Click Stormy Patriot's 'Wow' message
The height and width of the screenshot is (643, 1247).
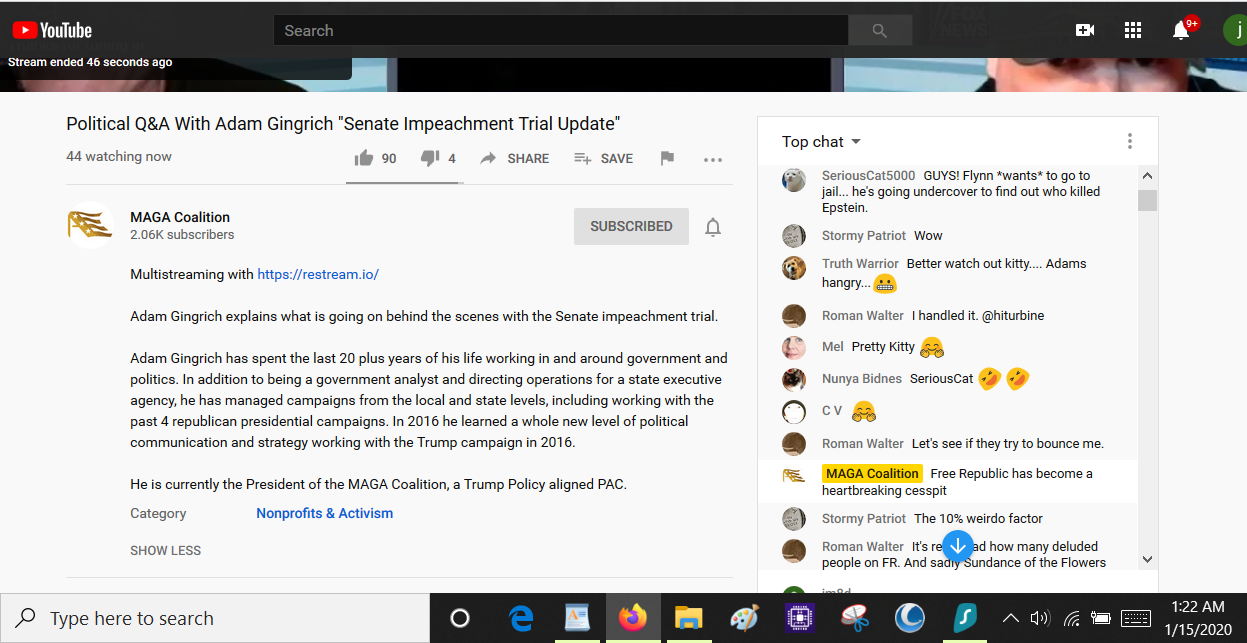(928, 236)
